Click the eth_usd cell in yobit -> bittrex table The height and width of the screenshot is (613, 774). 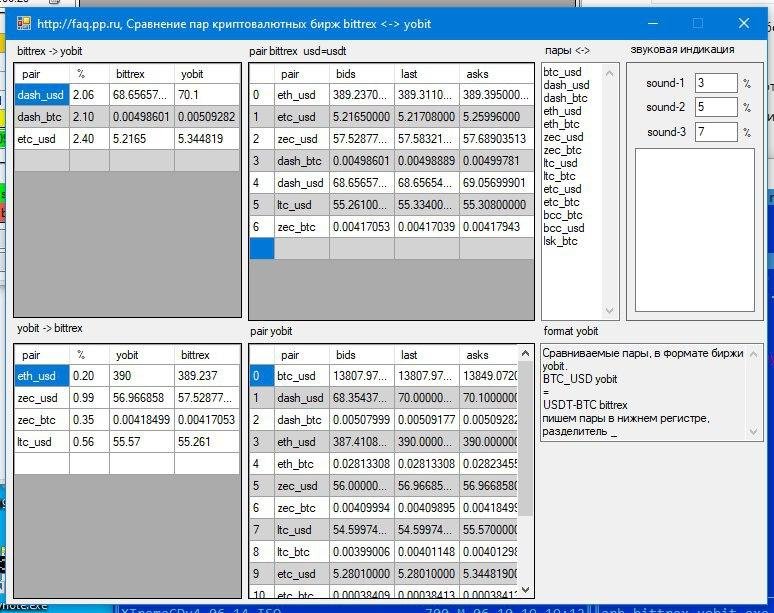click(x=42, y=376)
